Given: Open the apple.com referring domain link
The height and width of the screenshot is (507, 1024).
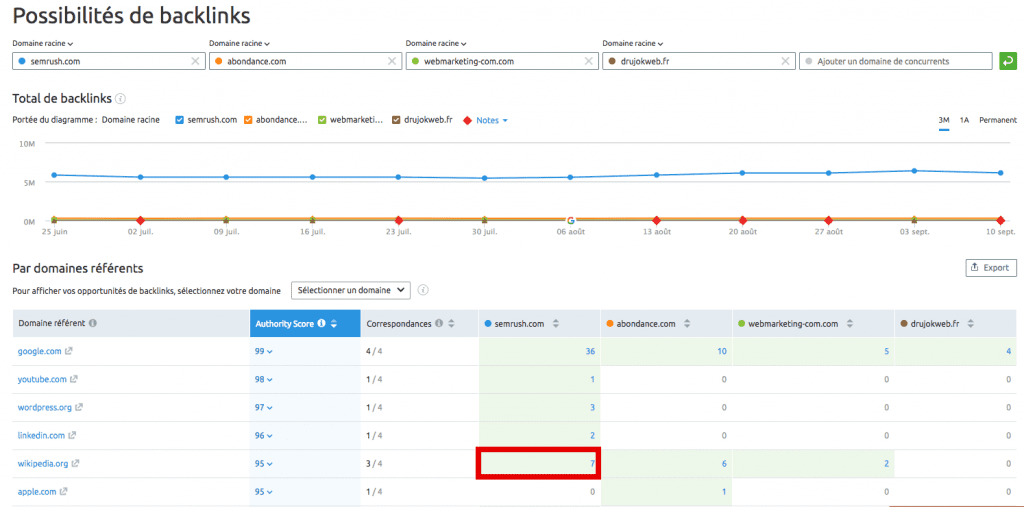Looking at the screenshot, I should (x=37, y=491).
